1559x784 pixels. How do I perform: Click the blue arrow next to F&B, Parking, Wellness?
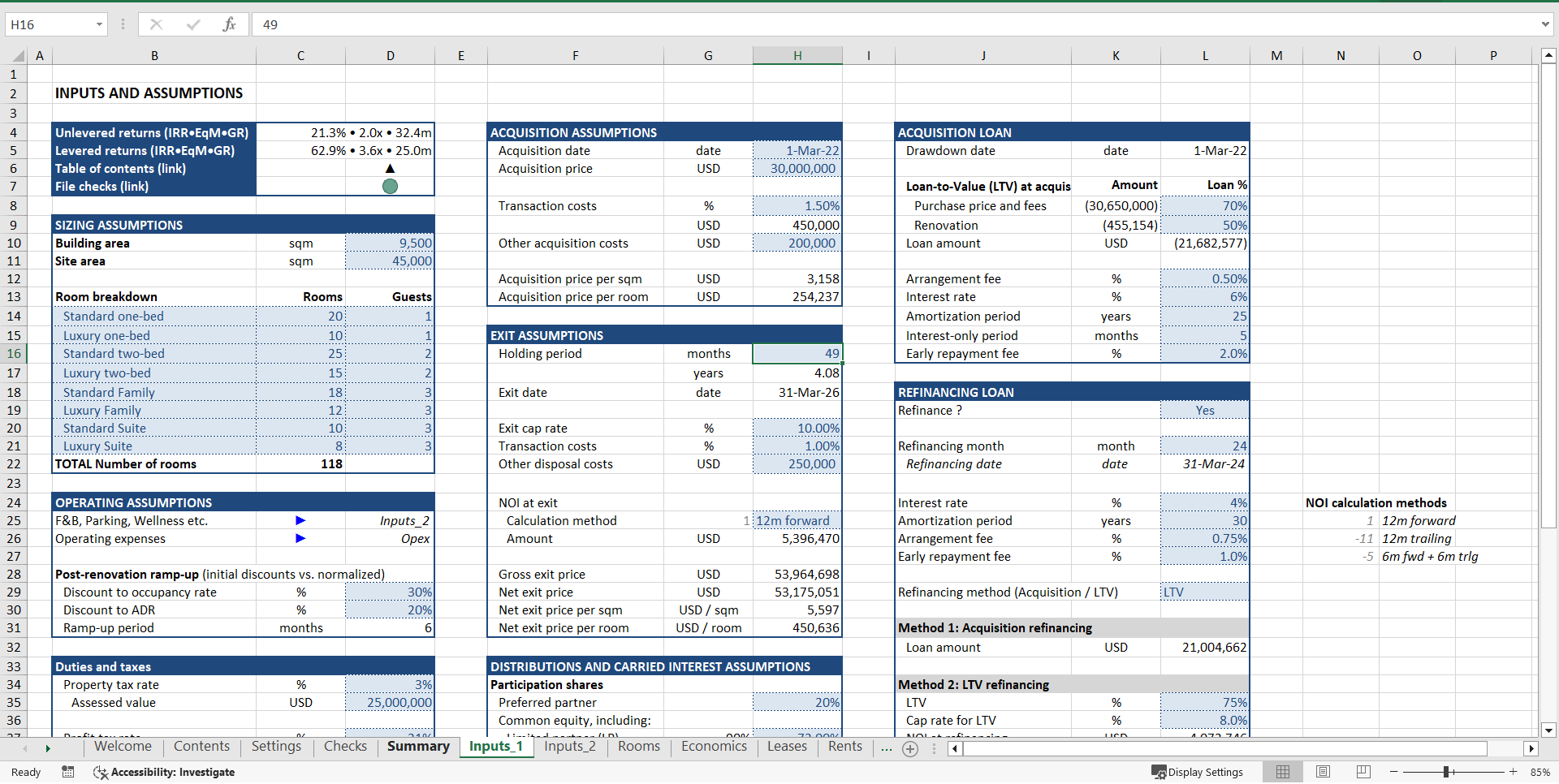click(x=300, y=520)
